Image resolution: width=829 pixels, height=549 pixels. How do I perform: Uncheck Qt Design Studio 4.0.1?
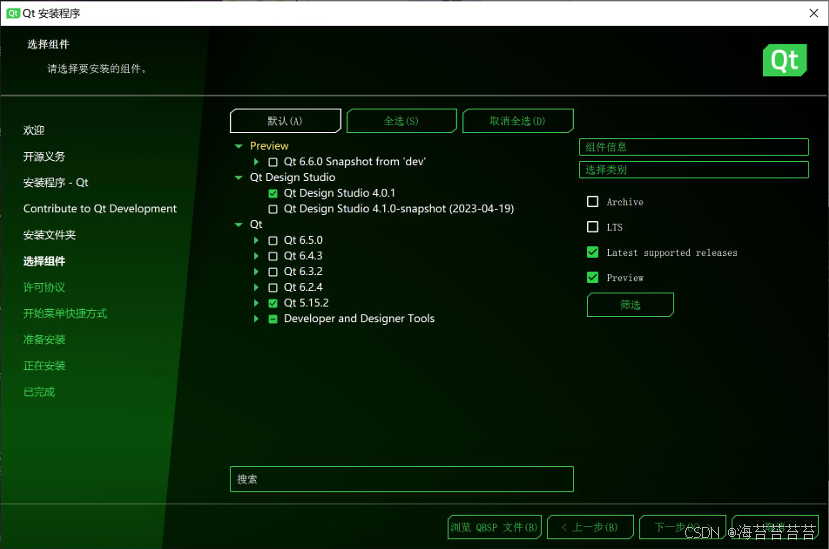pyautogui.click(x=273, y=194)
